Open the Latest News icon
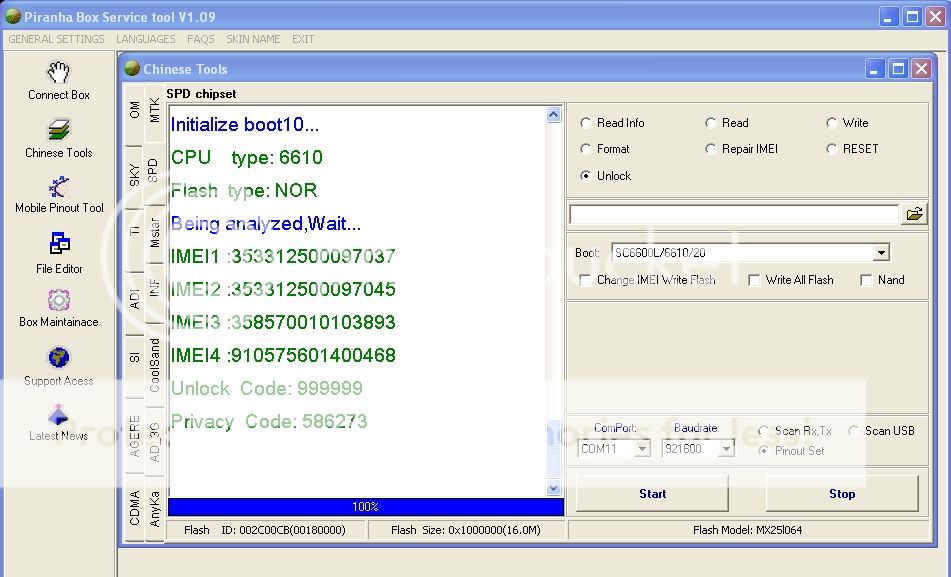This screenshot has width=951, height=577. pos(59,415)
